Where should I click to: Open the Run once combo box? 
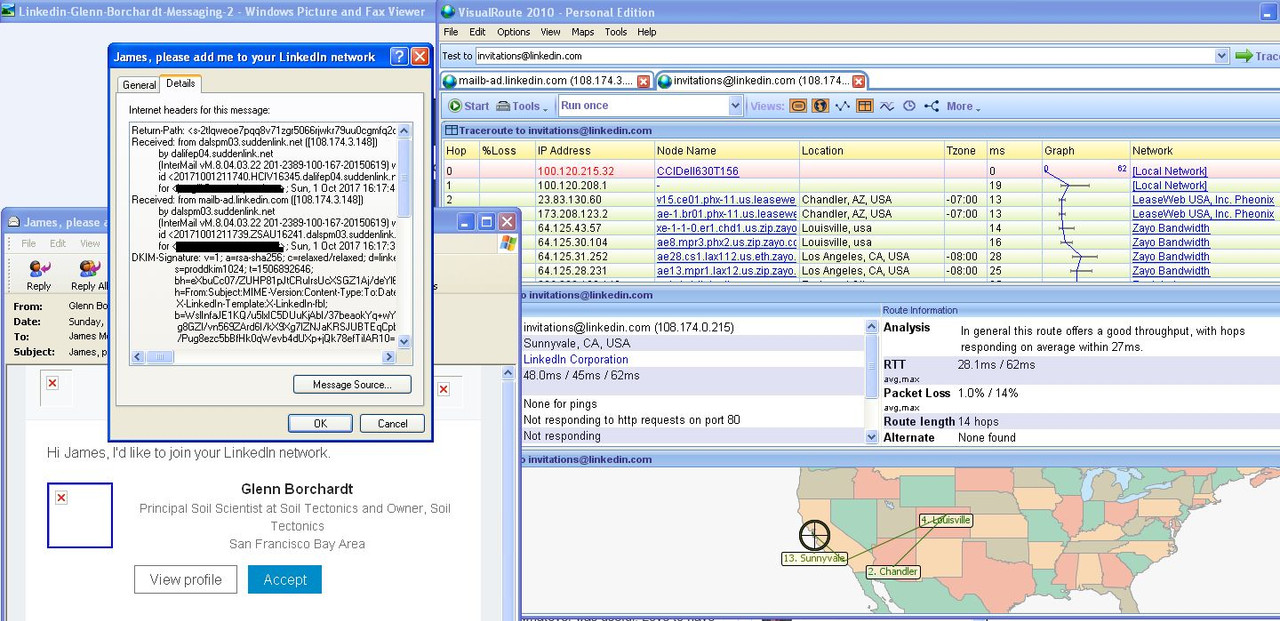(650, 106)
